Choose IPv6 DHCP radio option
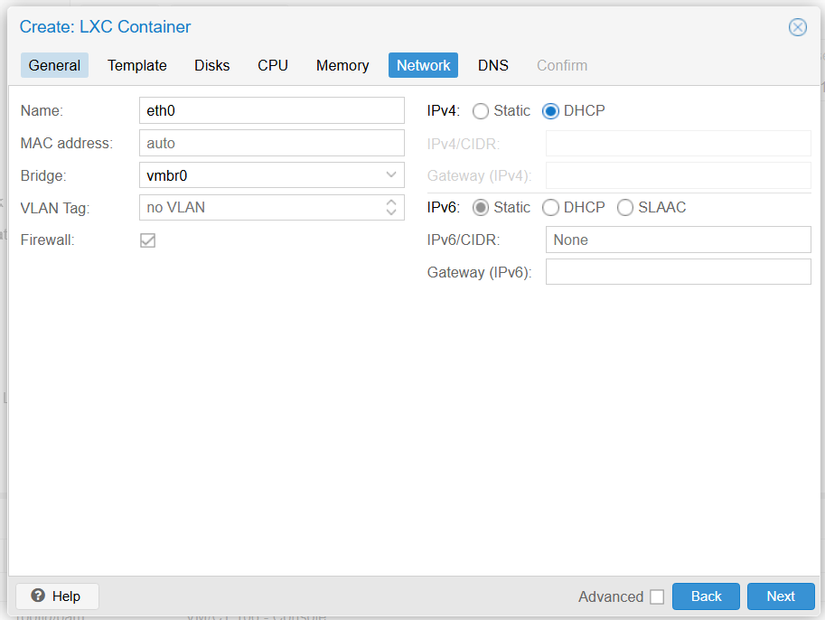 point(551,208)
